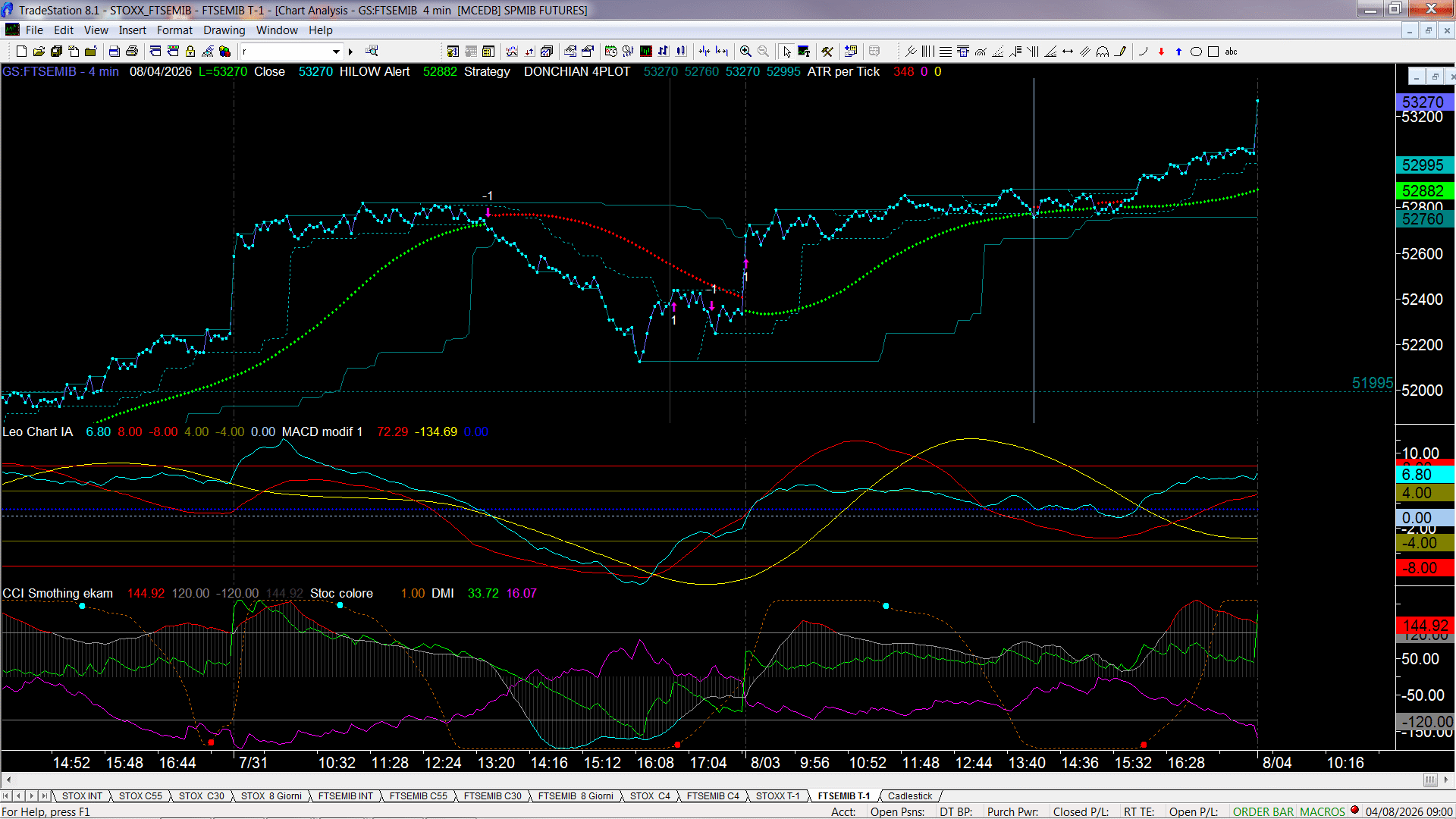
Task: Select the pointer arrow tool
Action: (x=787, y=52)
